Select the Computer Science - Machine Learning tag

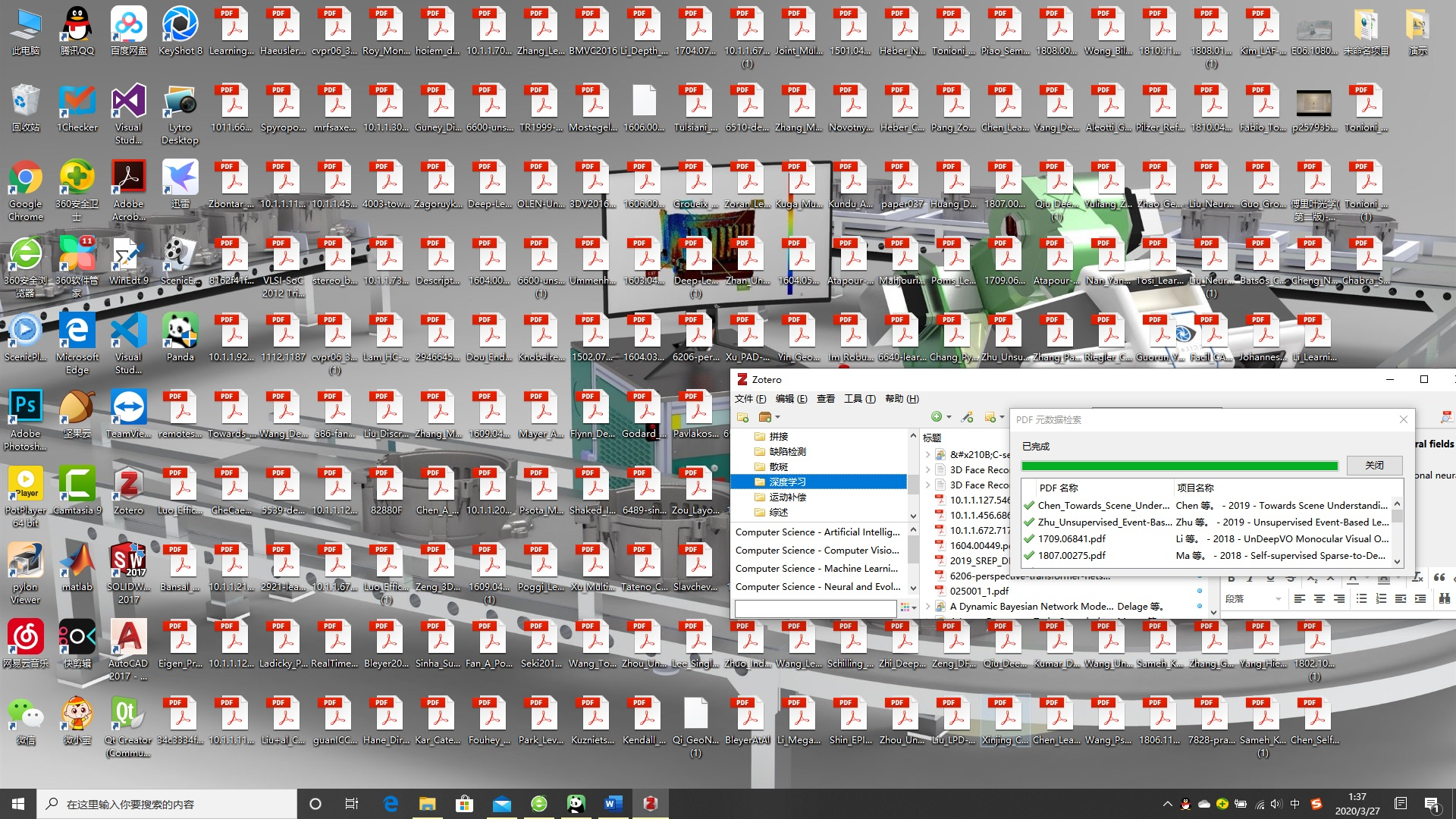tap(816, 569)
